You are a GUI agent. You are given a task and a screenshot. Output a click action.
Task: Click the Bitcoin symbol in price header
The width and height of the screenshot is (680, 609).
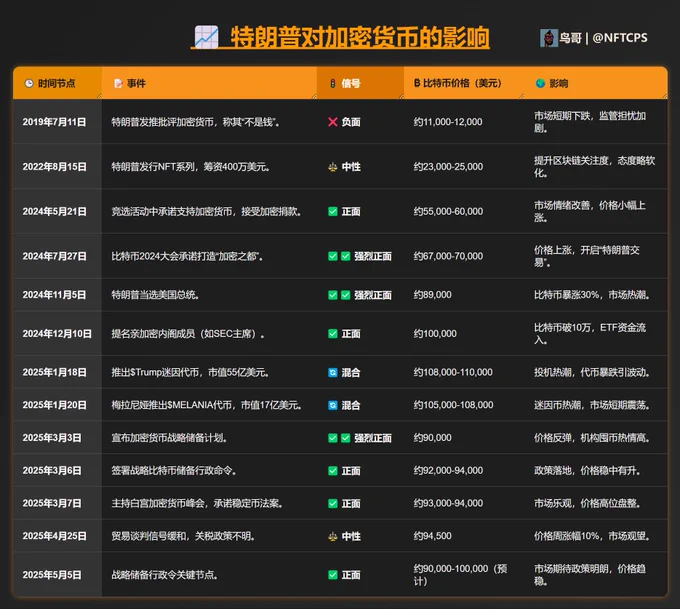[x=417, y=83]
